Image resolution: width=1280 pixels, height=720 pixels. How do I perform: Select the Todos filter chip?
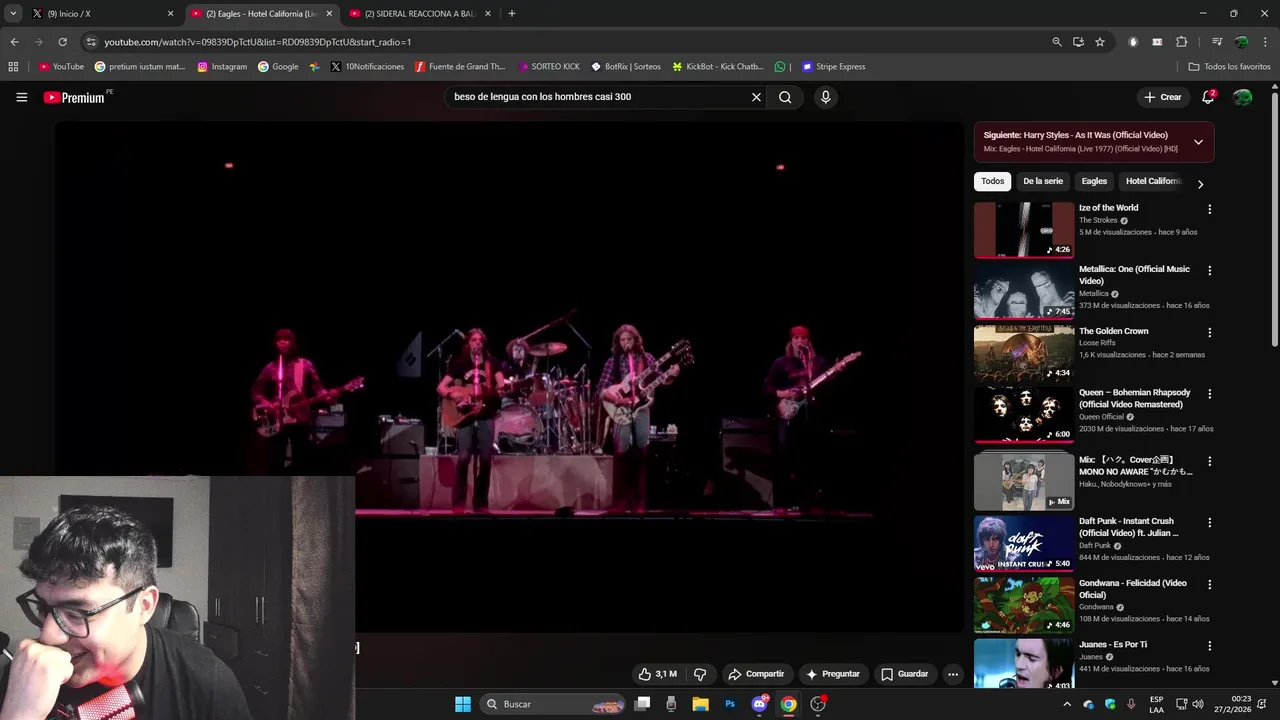click(x=992, y=181)
